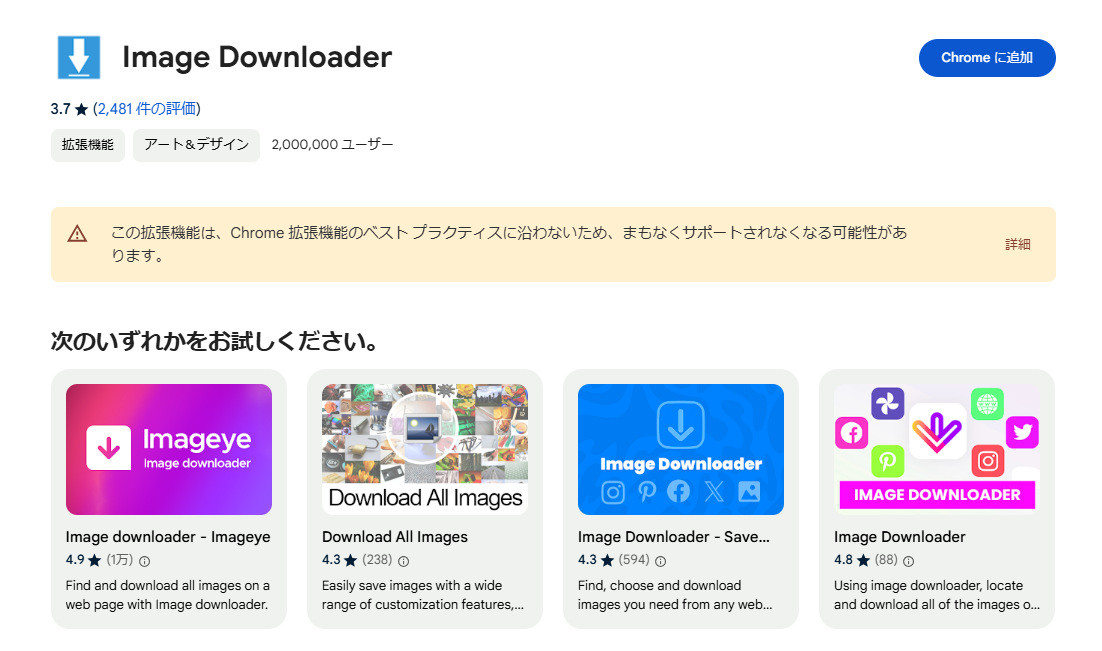Click the Image downloader - Imageye title
This screenshot has width=1102, height=651.
point(168,537)
